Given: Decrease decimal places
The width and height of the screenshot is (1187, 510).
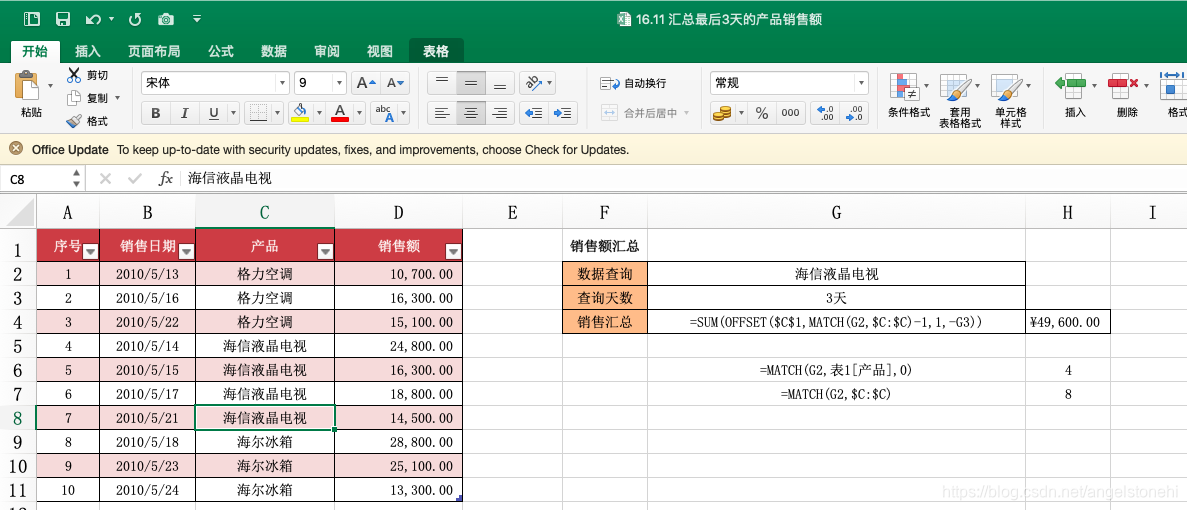Looking at the screenshot, I should click(x=854, y=114).
